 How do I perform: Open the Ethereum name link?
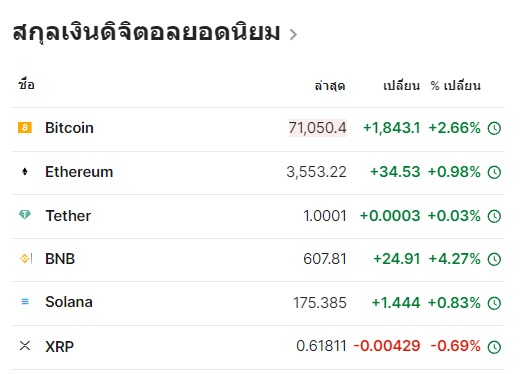79,172
